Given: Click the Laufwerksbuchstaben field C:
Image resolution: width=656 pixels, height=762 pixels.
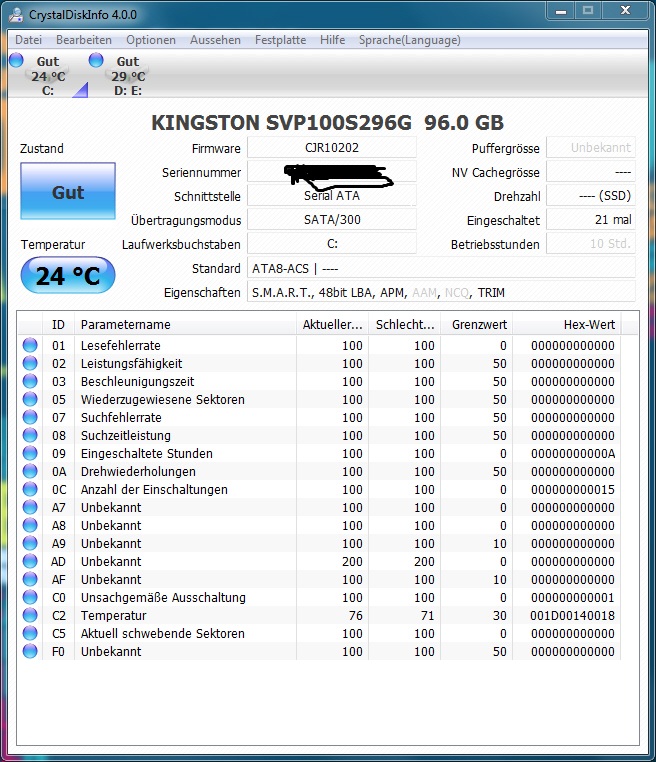Looking at the screenshot, I should [x=332, y=243].
